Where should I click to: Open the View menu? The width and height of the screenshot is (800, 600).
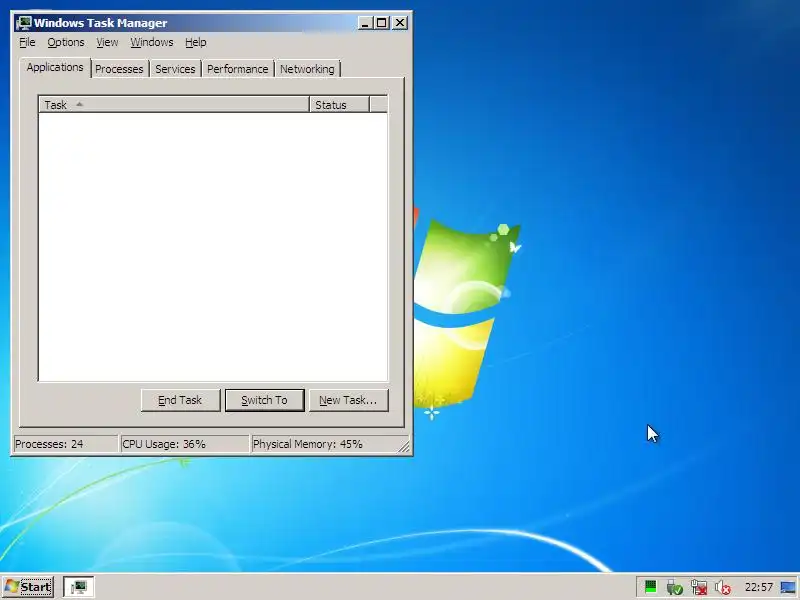tap(107, 42)
